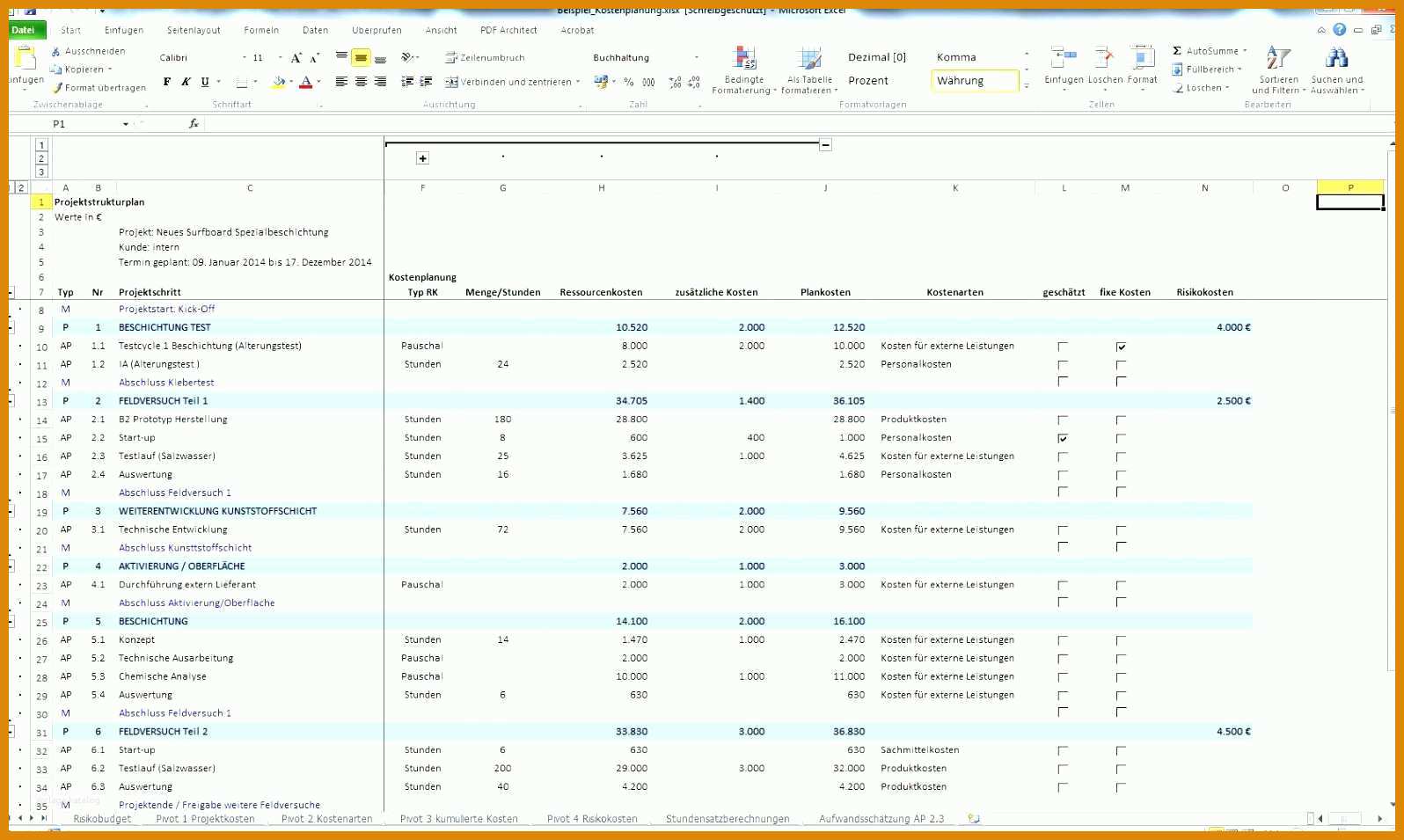Apply percent style (%) format
The width and height of the screenshot is (1404, 840).
click(628, 82)
